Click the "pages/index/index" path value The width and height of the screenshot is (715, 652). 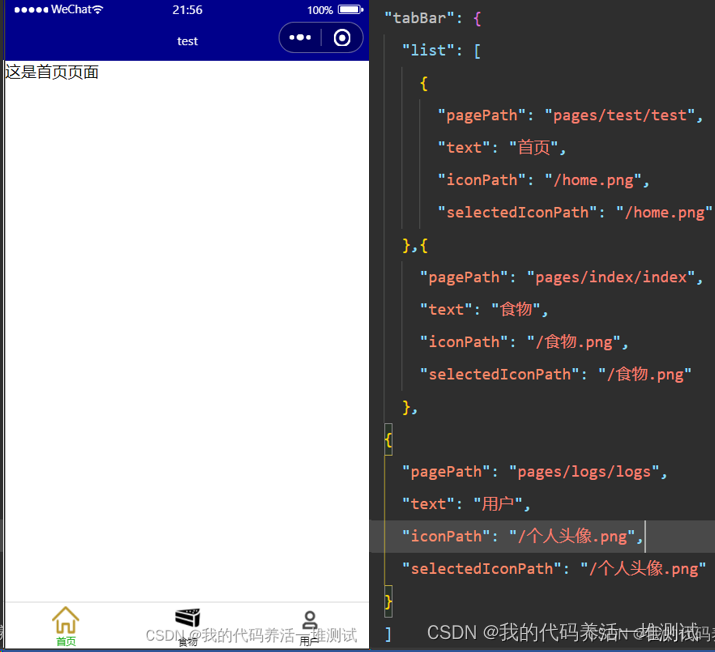coord(611,277)
